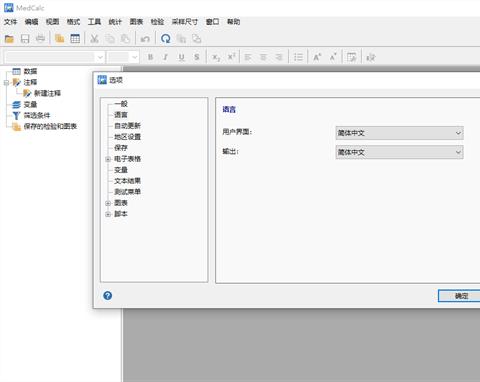Click the save floppy disk icon
This screenshot has height=382, width=480.
coord(25,39)
